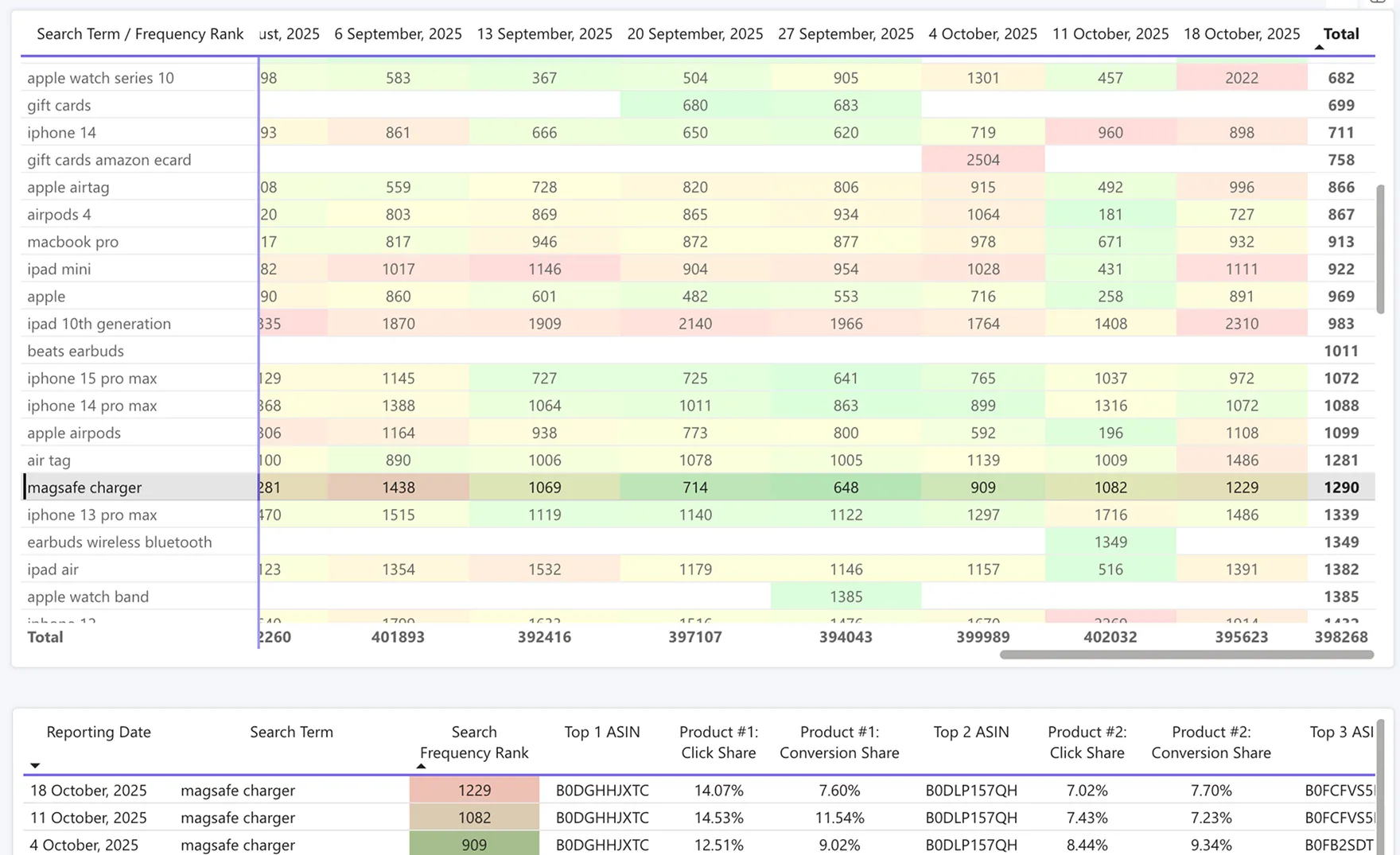
Task: Select the 'air tag' row label
Action: (x=49, y=460)
